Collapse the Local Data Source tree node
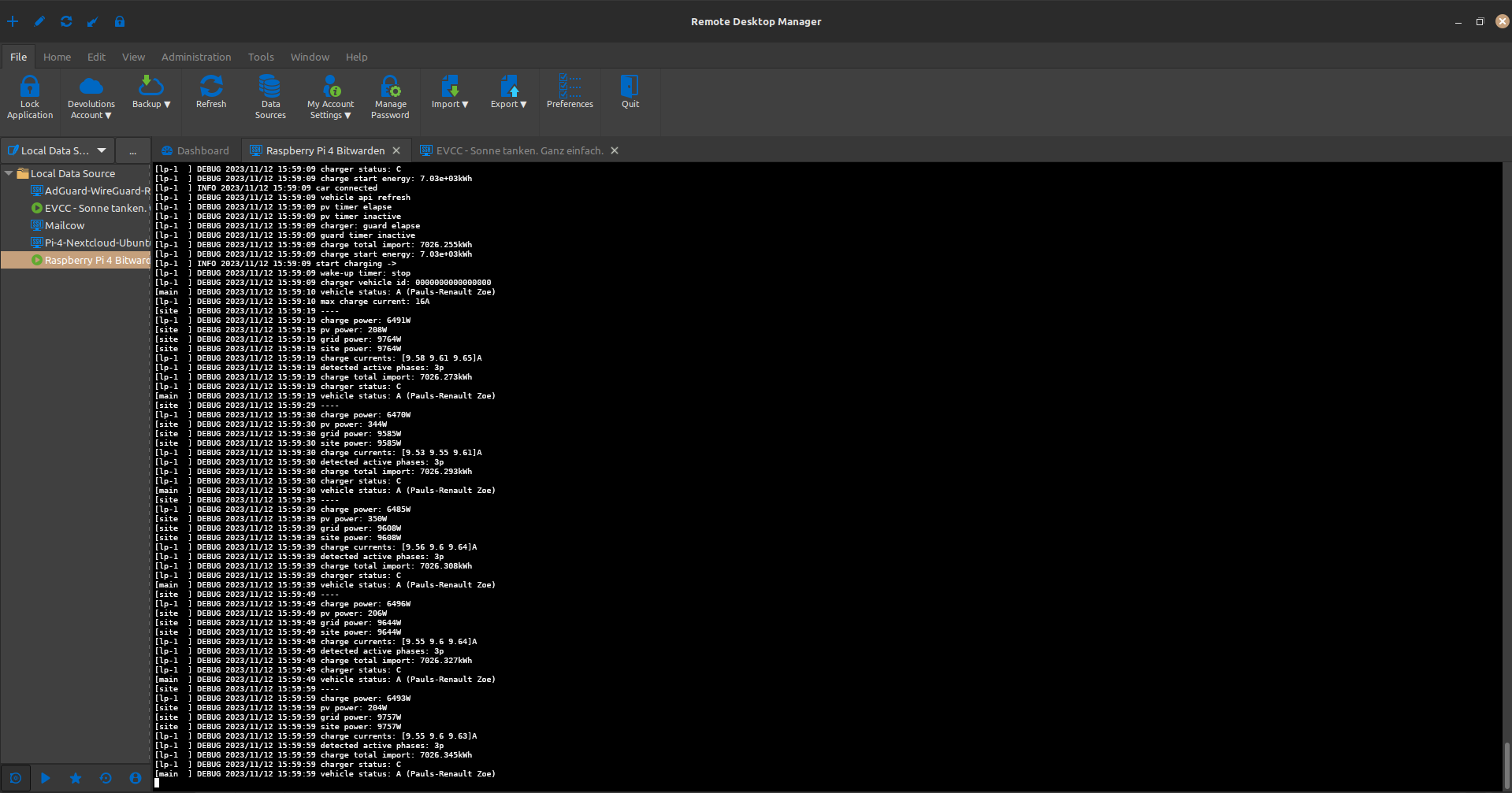 tap(9, 173)
